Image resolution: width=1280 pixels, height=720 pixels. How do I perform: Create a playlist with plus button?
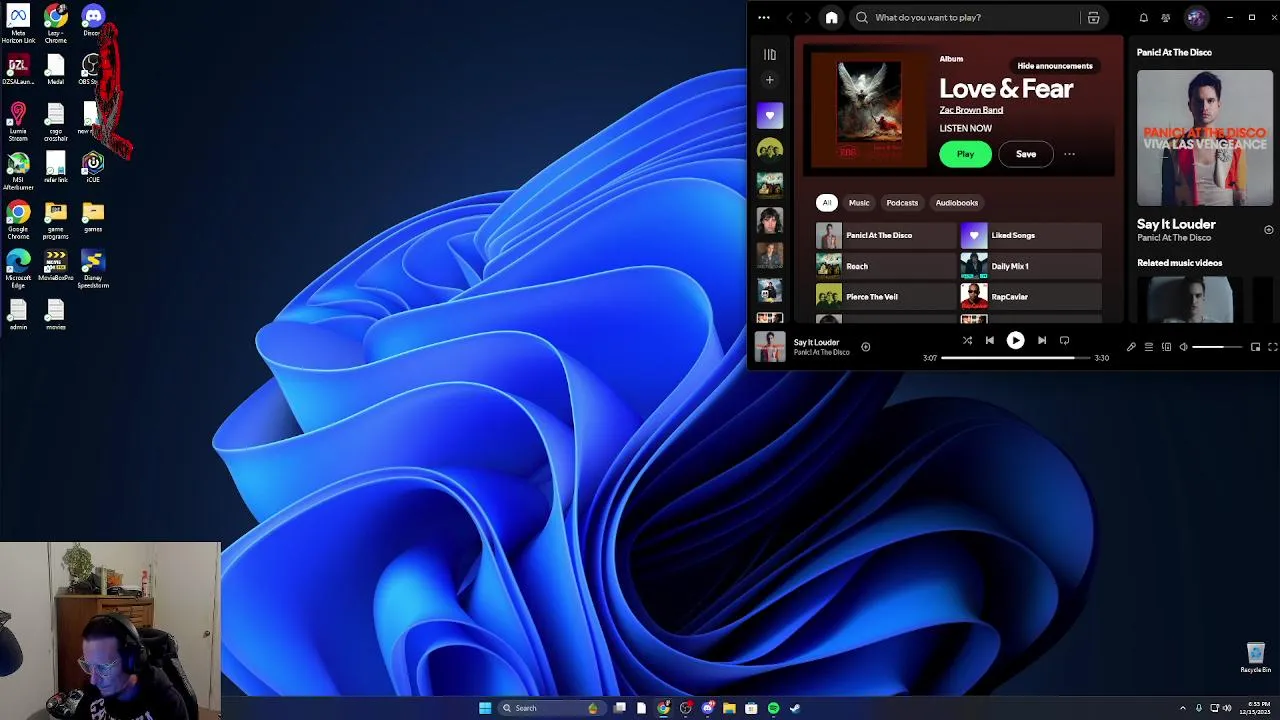[769, 80]
